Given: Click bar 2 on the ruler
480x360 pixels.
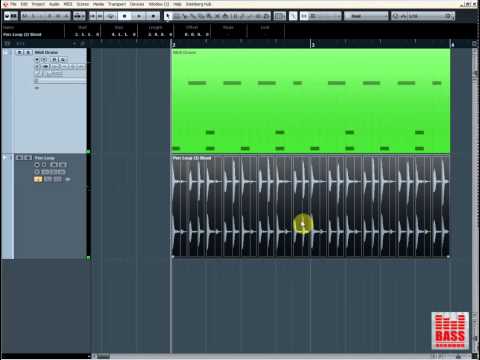Looking at the screenshot, I should tap(174, 44).
